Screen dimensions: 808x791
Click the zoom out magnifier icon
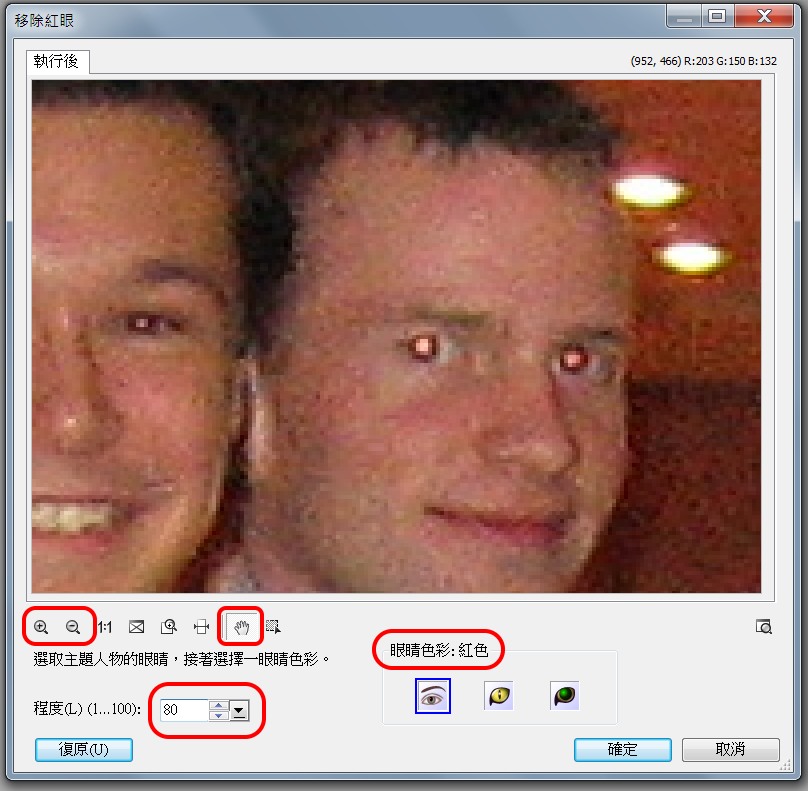(72, 627)
